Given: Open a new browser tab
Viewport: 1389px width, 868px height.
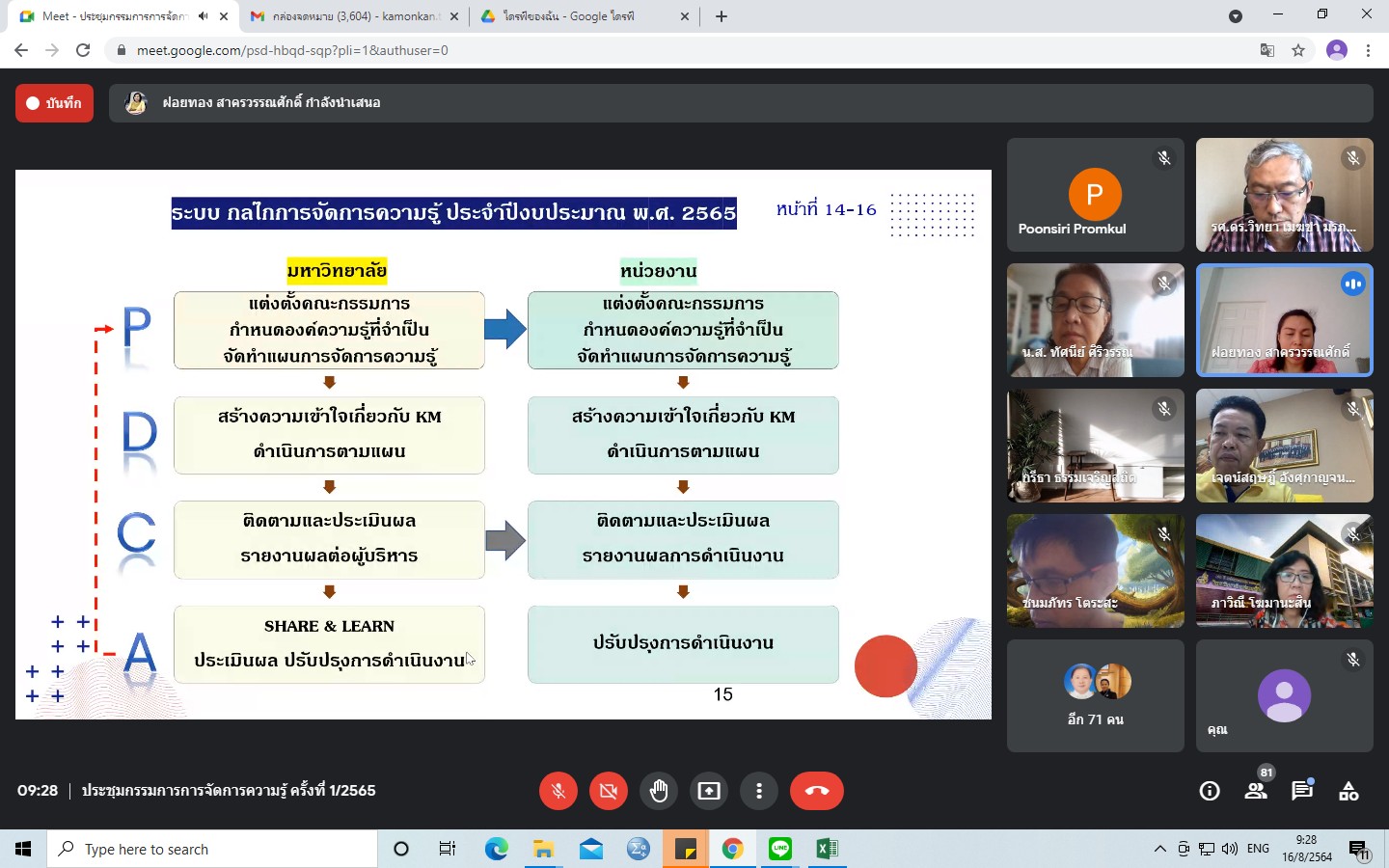Looking at the screenshot, I should pyautogui.click(x=722, y=16).
